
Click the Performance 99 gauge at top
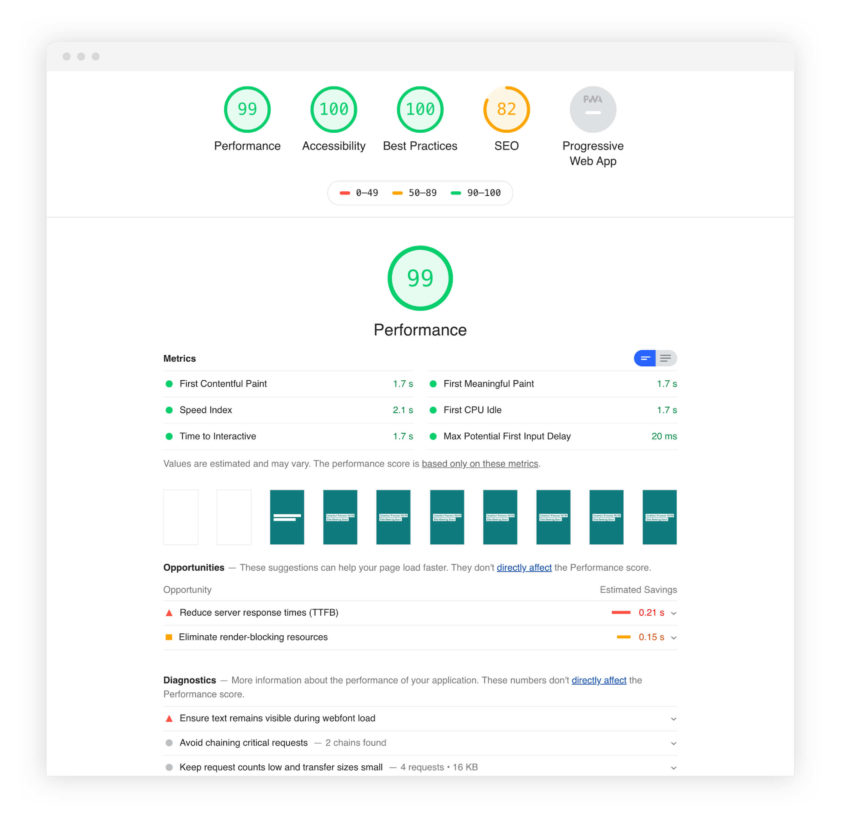point(247,109)
